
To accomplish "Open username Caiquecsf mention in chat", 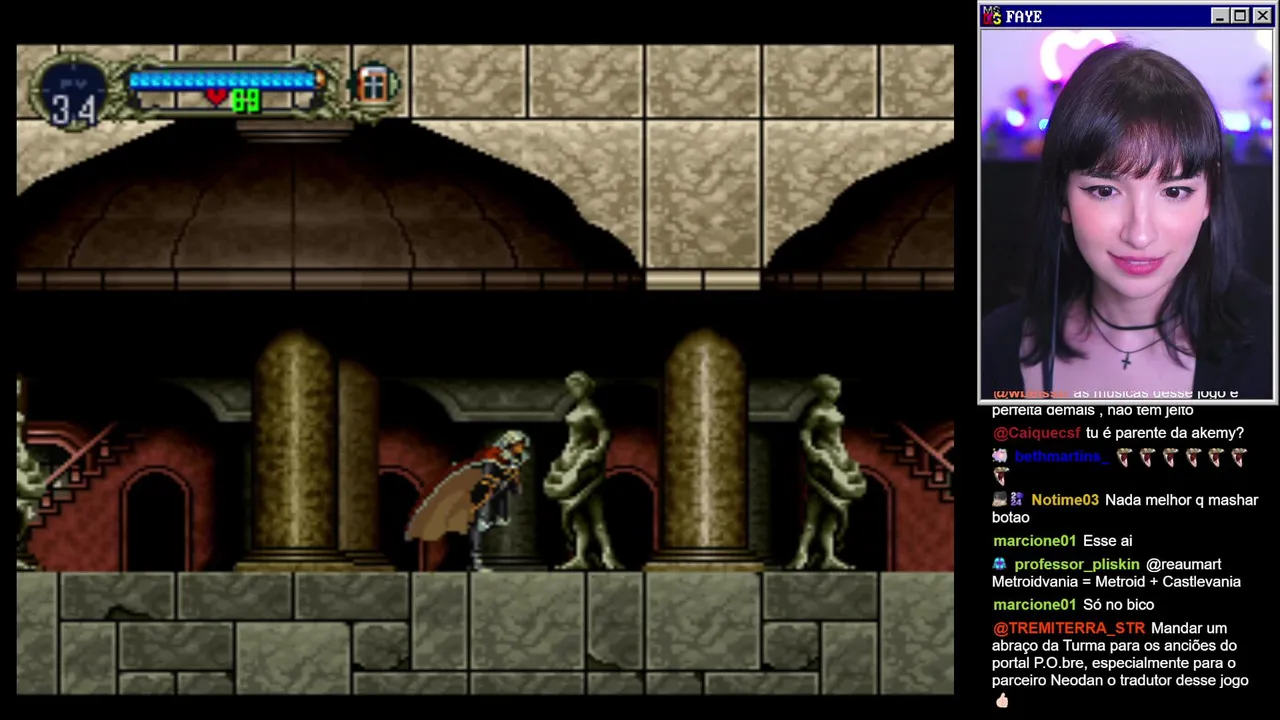I will tap(1037, 433).
